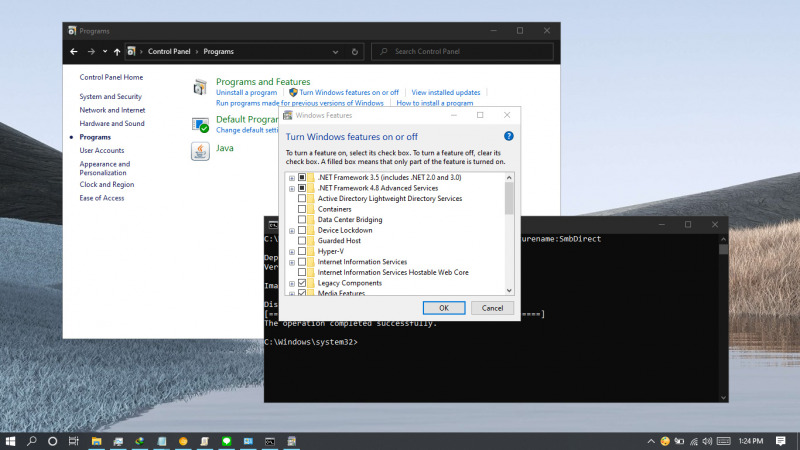Expand the .NET Framework 4.8 Advanced Services node
This screenshot has height=450, width=800.
click(292, 189)
